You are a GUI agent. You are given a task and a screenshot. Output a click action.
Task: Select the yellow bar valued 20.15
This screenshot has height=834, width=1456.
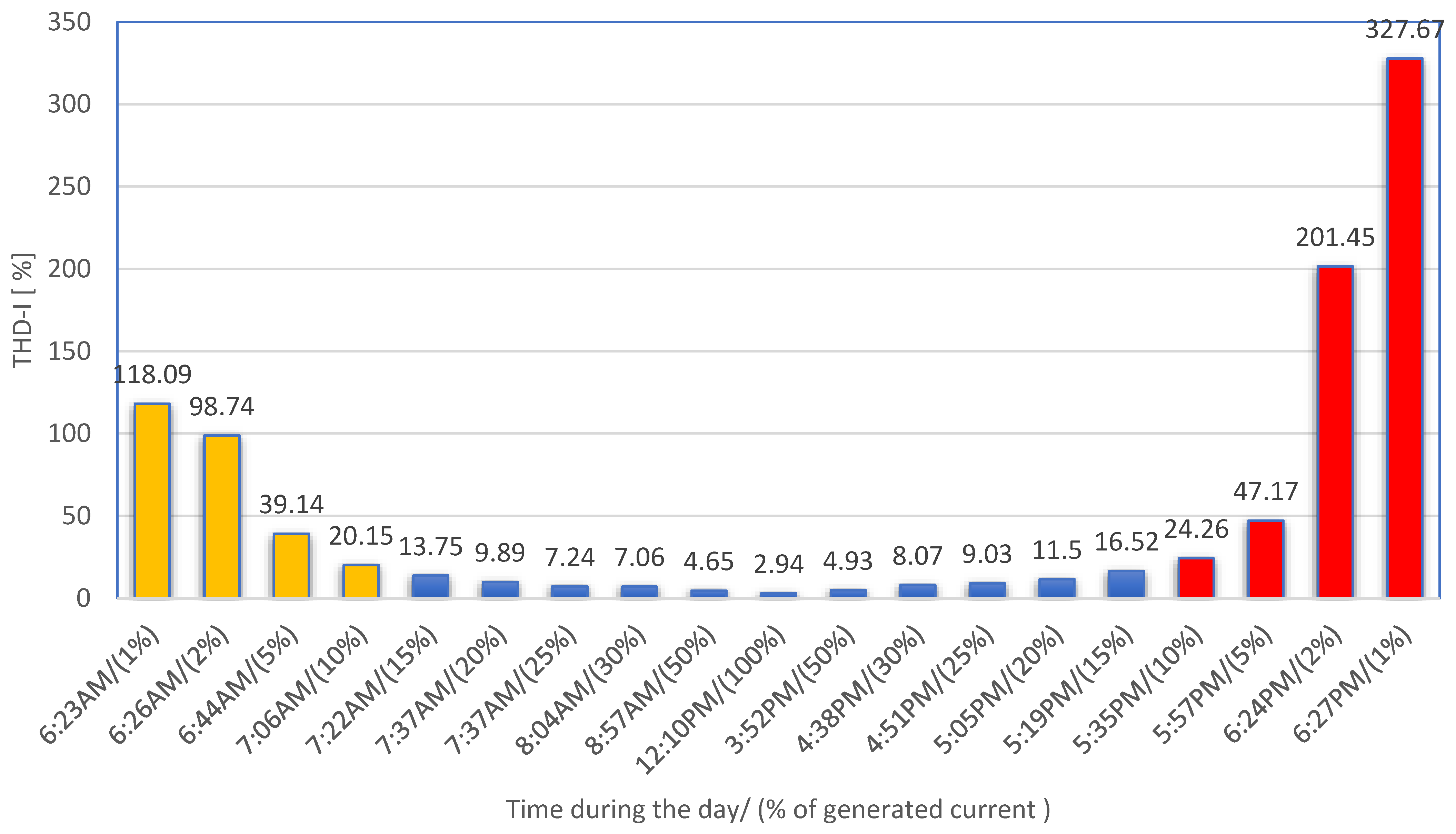(361, 581)
